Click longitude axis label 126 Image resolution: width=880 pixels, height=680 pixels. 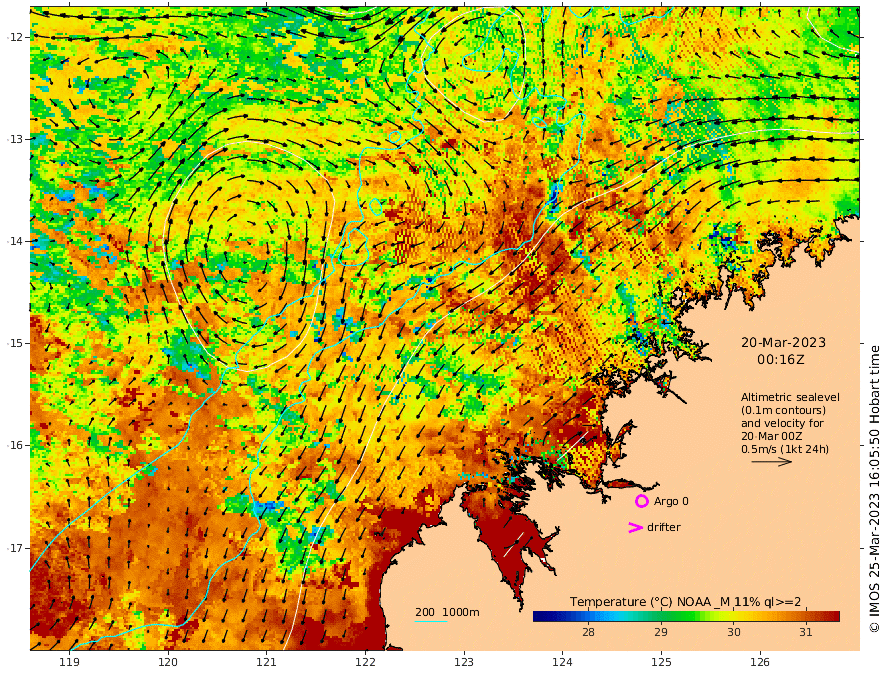pyautogui.click(x=760, y=662)
